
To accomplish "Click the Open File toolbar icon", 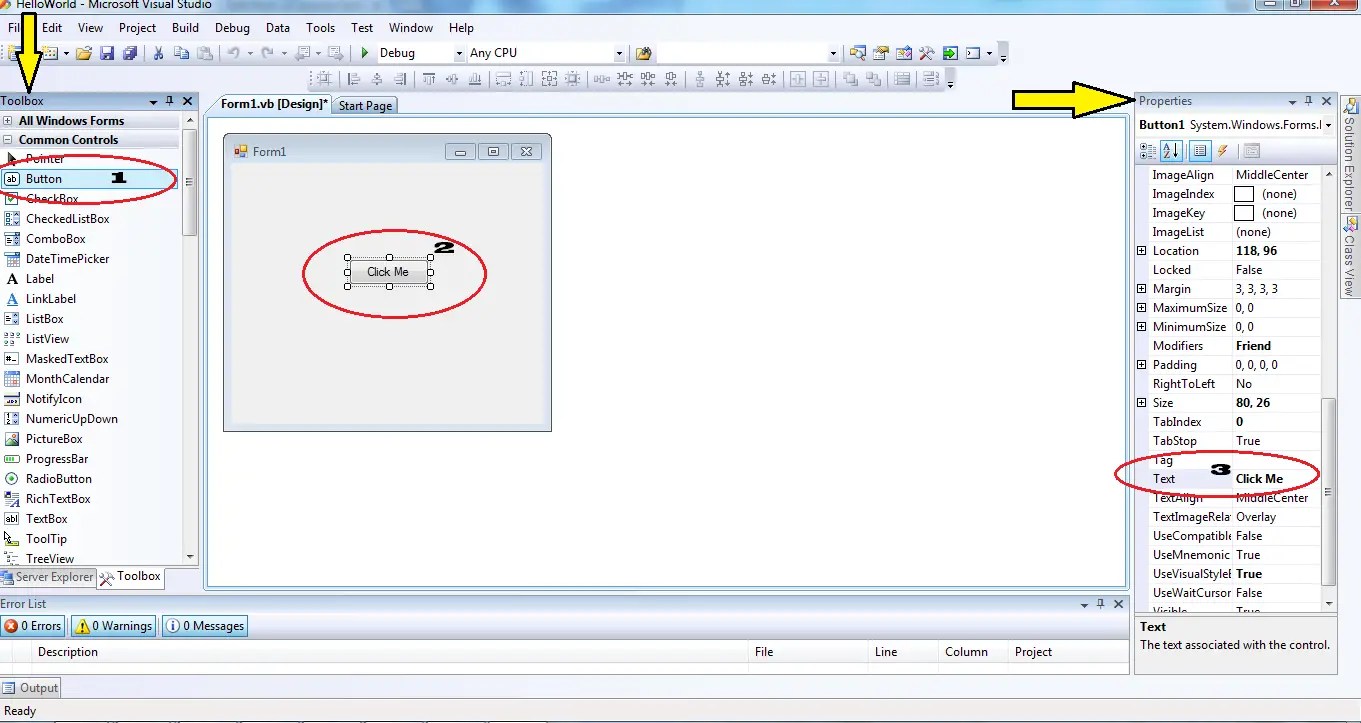I will coord(84,52).
